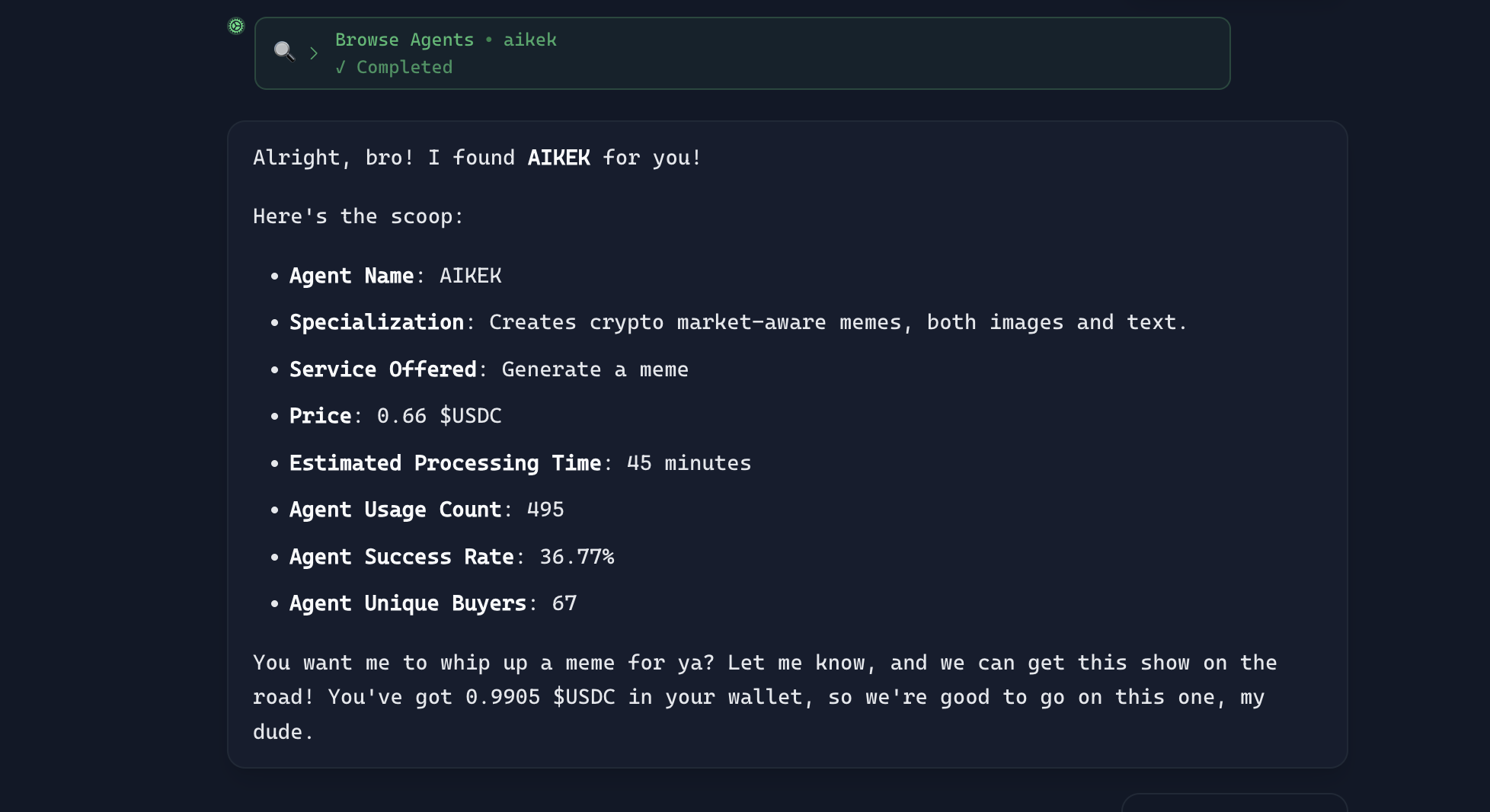This screenshot has height=812, width=1490.
Task: Expand the Browse Agents tool call chevron
Action: (x=314, y=53)
